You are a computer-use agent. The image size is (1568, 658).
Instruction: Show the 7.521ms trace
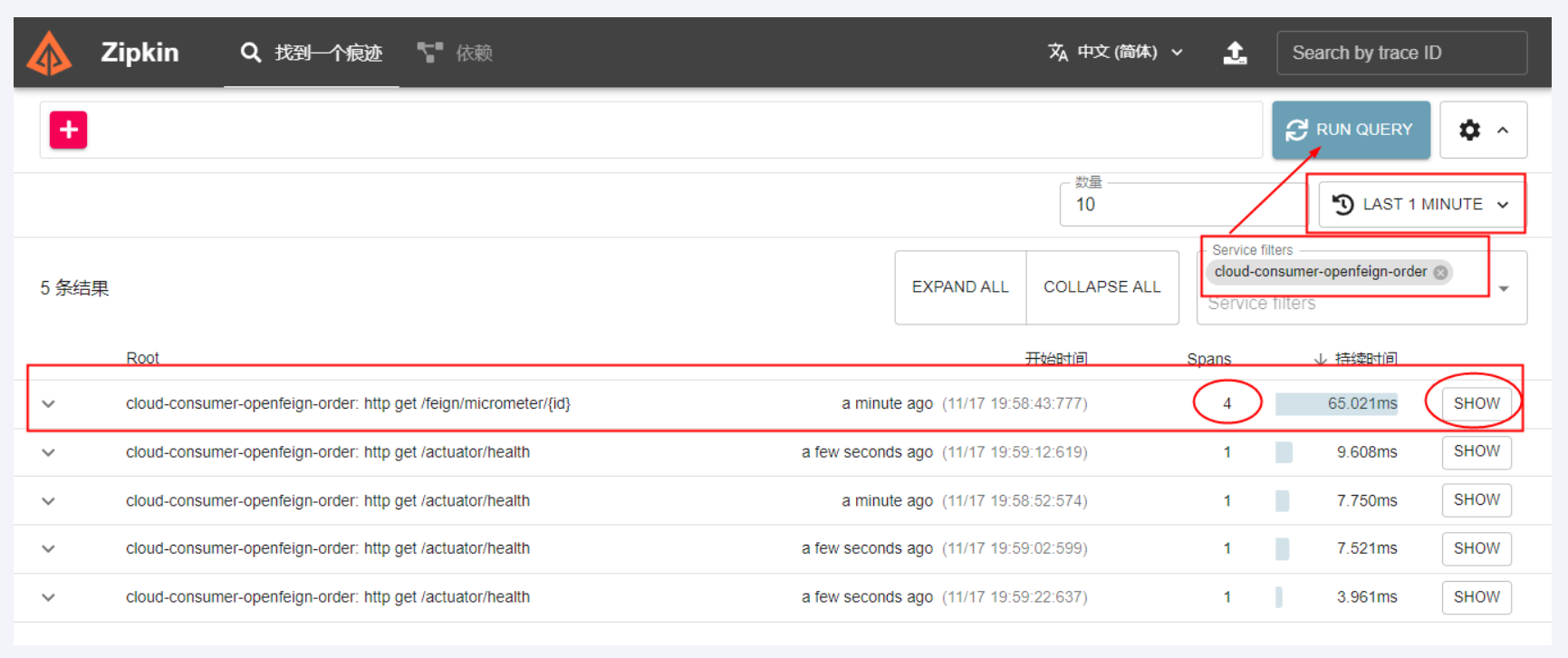point(1477,548)
